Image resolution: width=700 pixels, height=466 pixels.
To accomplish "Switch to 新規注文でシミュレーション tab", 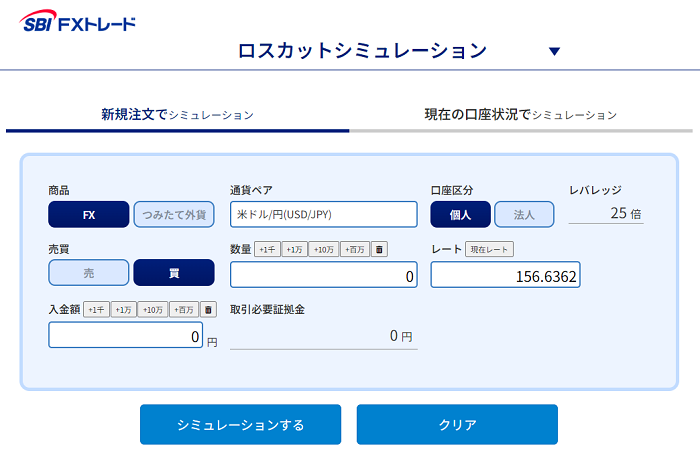I will pos(177,115).
